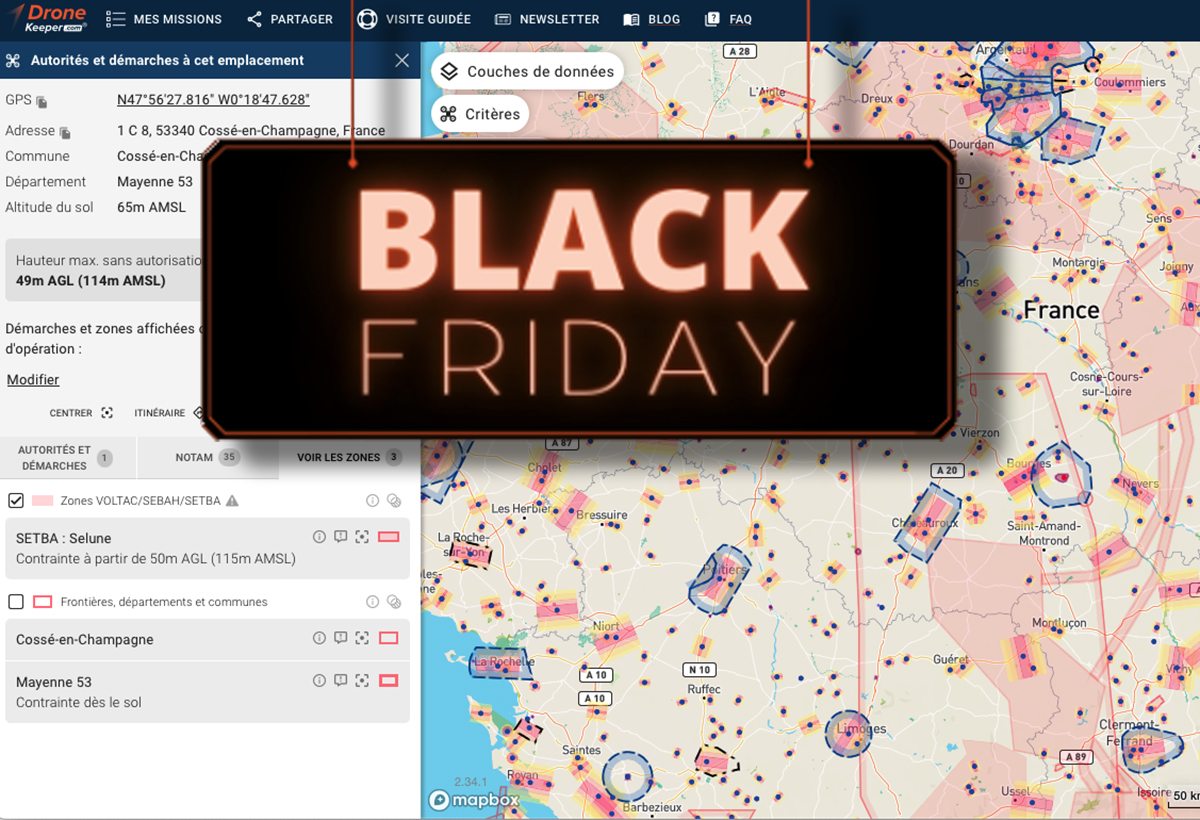
Task: Click the FAQ question-mark icon
Action: 712,19
